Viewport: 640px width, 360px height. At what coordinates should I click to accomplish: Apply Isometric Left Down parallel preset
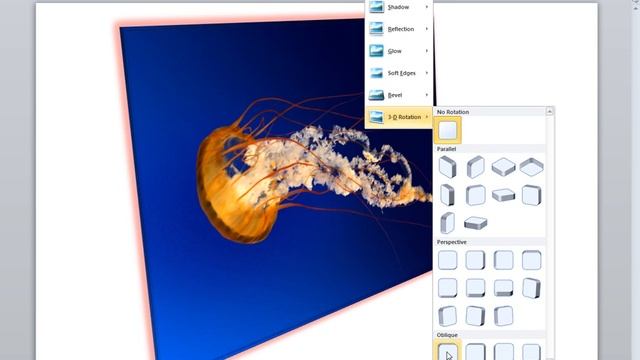pos(448,167)
